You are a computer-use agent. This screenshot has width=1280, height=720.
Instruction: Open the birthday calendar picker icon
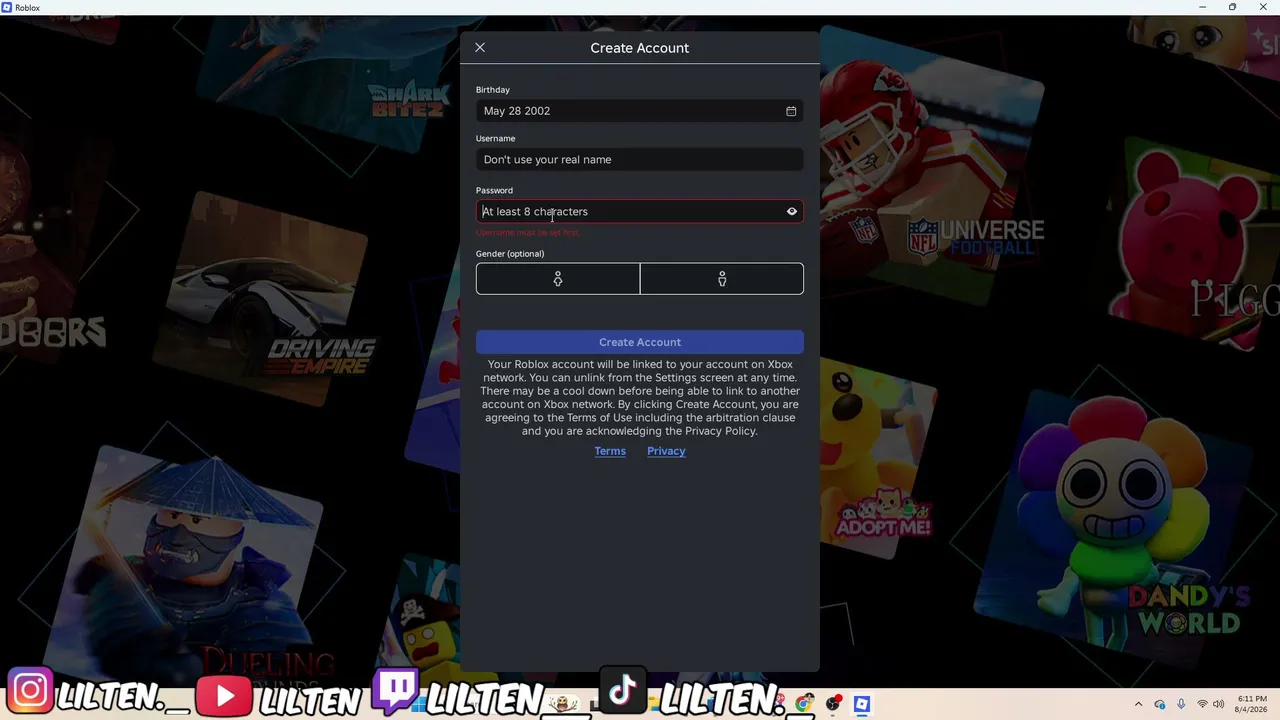(x=791, y=111)
